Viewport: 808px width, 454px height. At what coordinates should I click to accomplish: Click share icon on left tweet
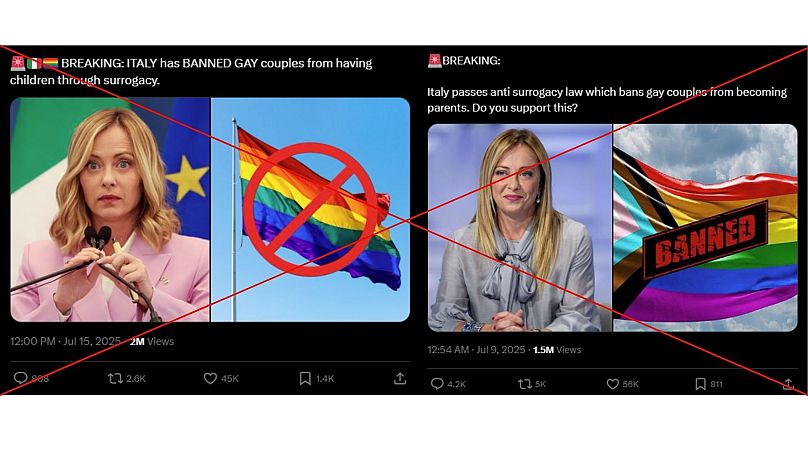[400, 379]
